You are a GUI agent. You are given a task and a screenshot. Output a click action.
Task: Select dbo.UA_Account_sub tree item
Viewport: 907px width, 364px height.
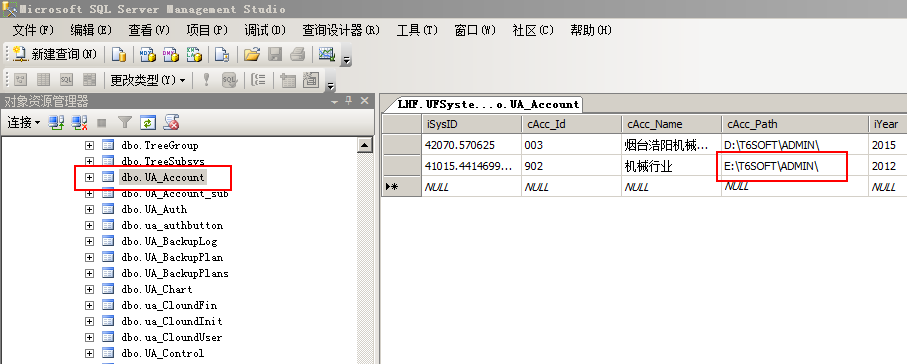point(175,194)
